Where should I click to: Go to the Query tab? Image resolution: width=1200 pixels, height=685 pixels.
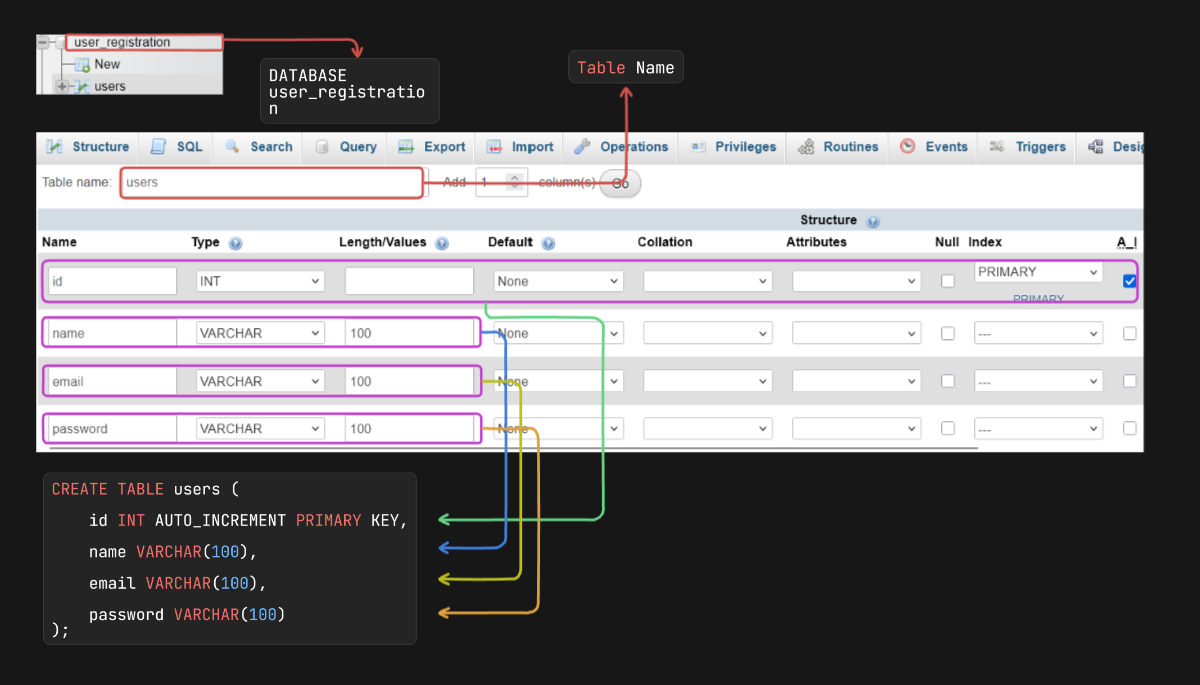pos(346,147)
